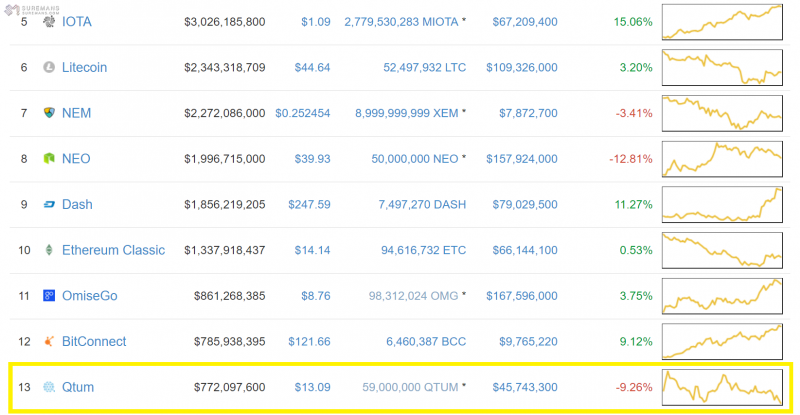The image size is (800, 415).
Task: Click the Dash logo icon
Action: tap(49, 204)
